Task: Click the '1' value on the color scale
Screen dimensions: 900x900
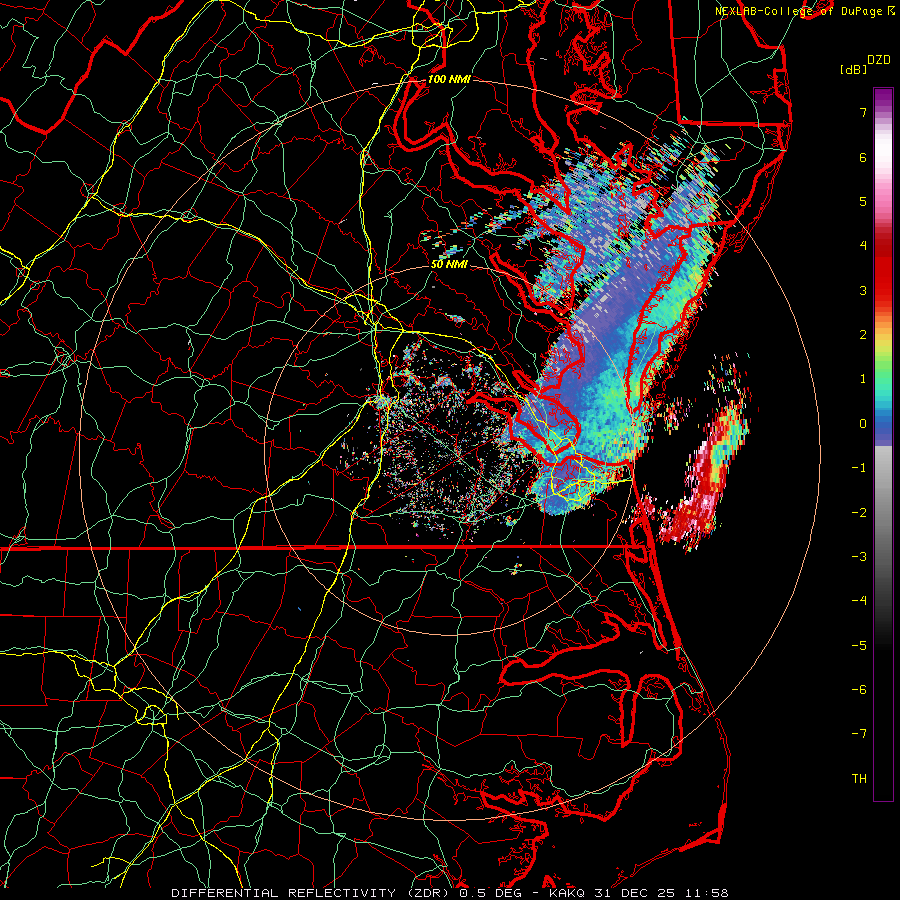Action: point(863,379)
